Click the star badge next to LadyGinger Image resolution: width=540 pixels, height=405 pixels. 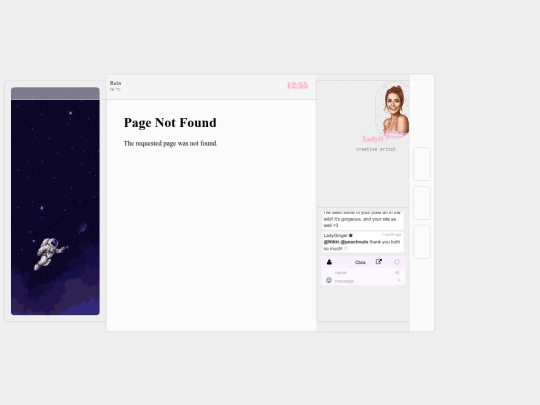click(351, 236)
